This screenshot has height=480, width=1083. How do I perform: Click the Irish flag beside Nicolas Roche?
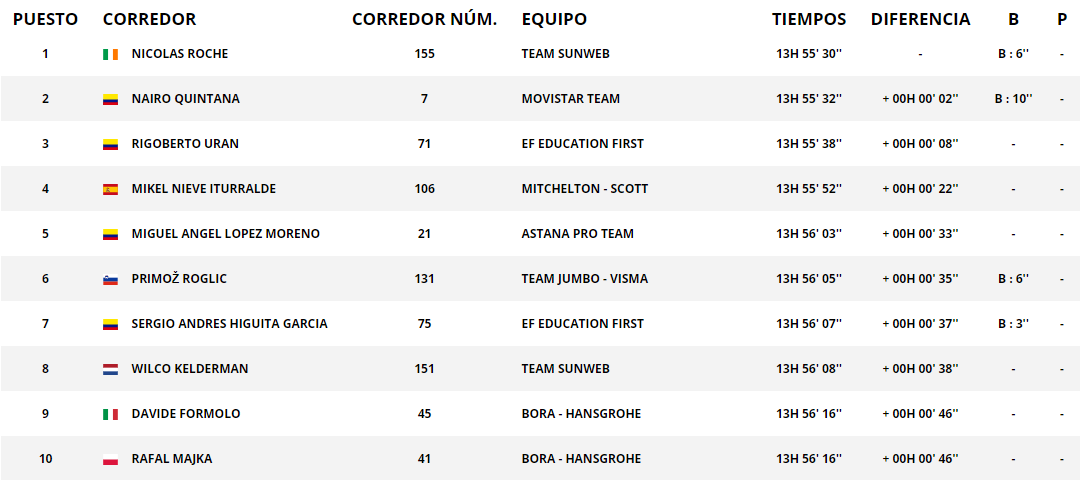(x=111, y=54)
